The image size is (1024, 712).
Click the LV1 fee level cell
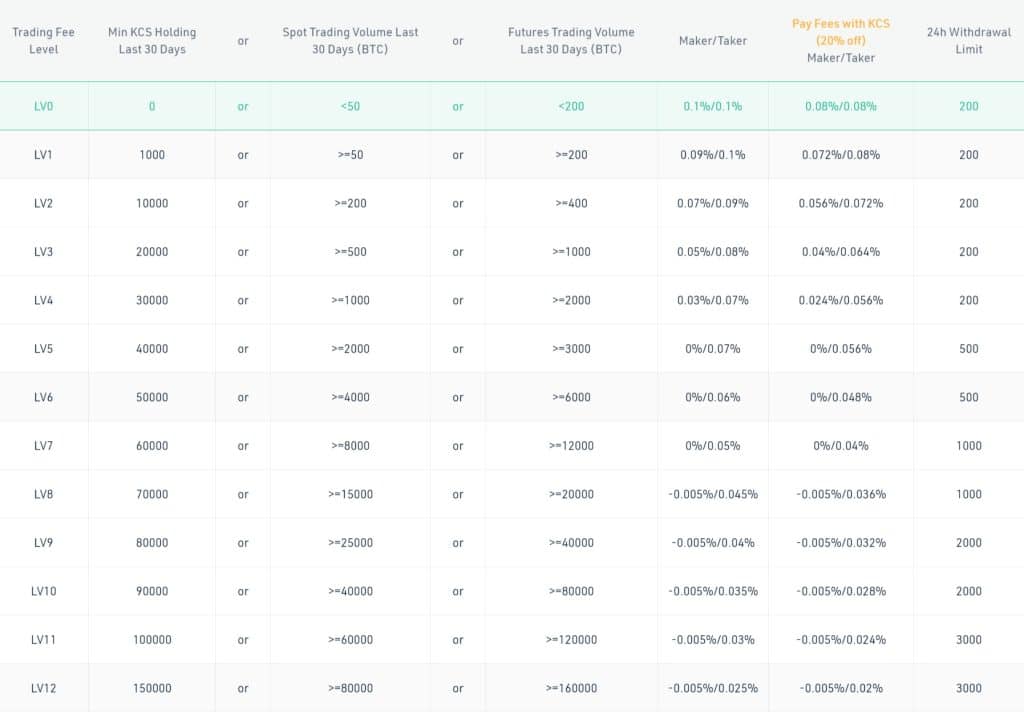(43, 155)
